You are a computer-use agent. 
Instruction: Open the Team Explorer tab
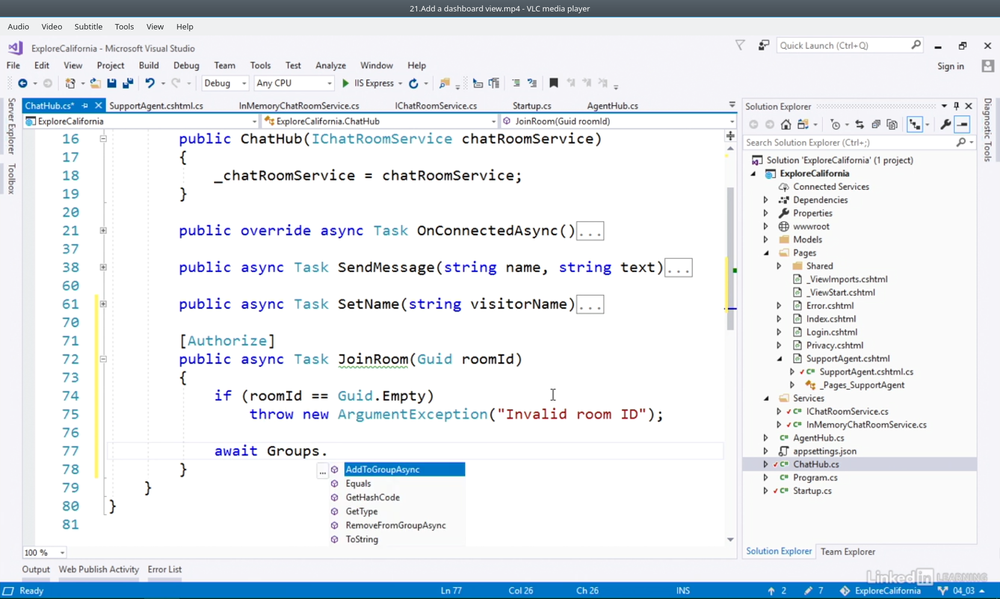[x=848, y=552]
